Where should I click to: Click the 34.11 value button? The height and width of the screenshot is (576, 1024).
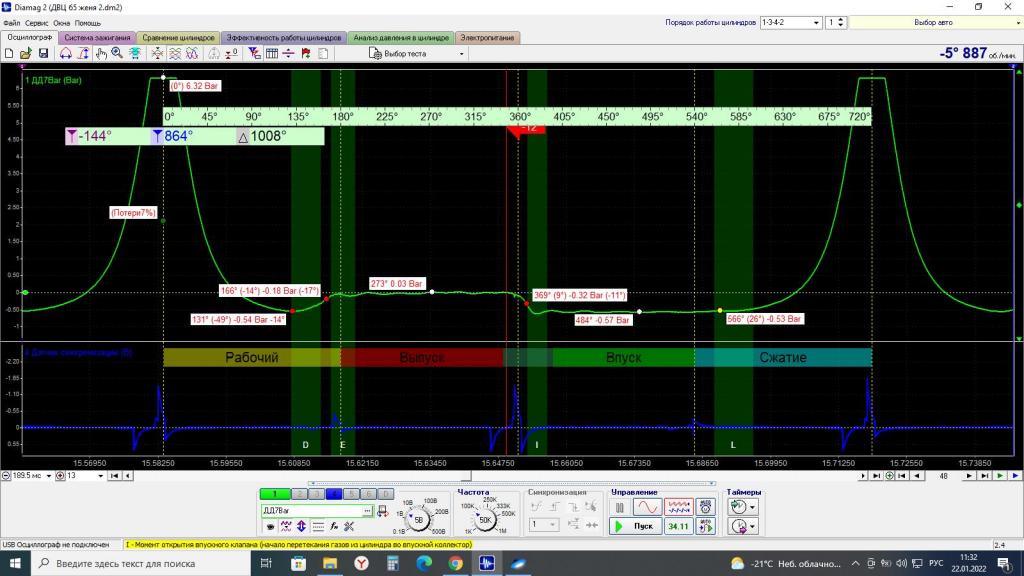[678, 526]
